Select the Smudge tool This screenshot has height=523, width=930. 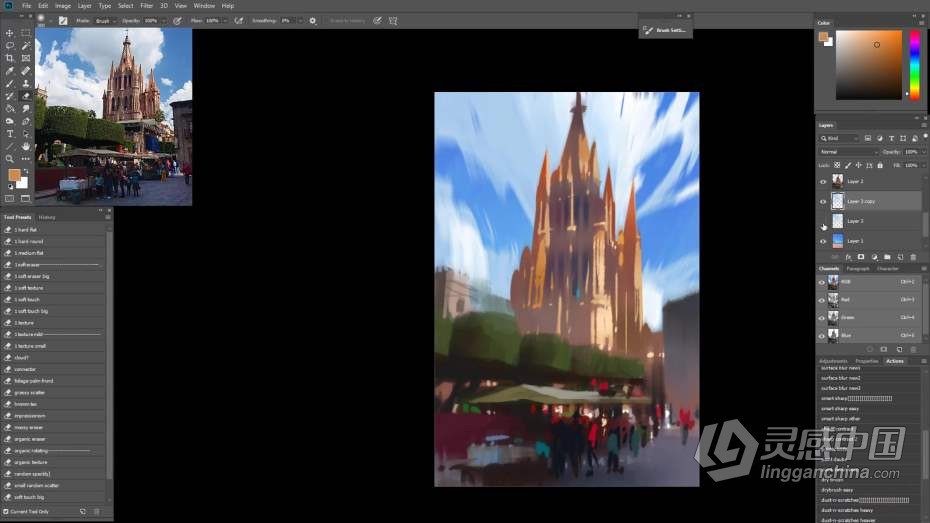[26, 109]
